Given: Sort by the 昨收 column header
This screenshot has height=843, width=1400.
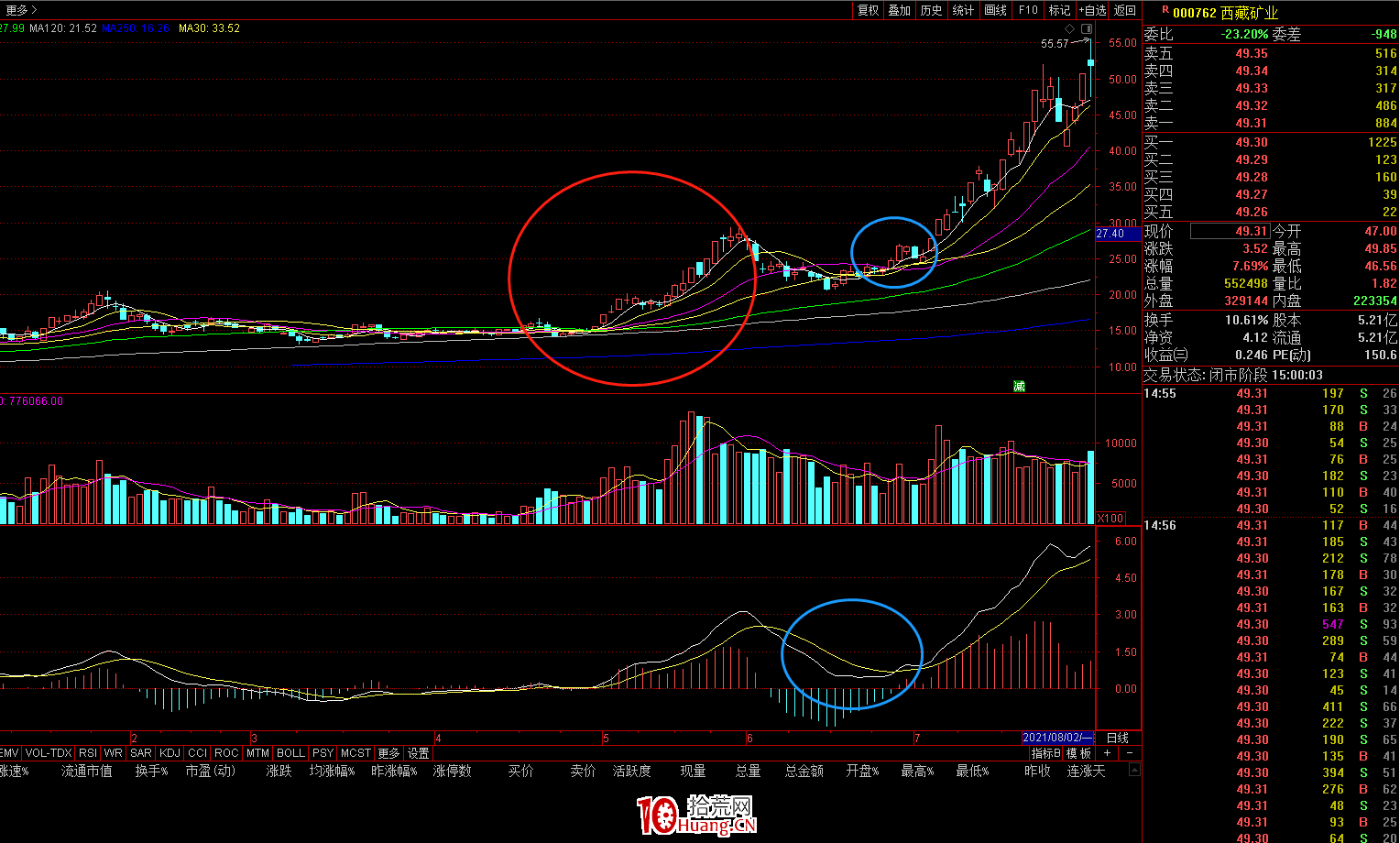Looking at the screenshot, I should coord(1037,771).
